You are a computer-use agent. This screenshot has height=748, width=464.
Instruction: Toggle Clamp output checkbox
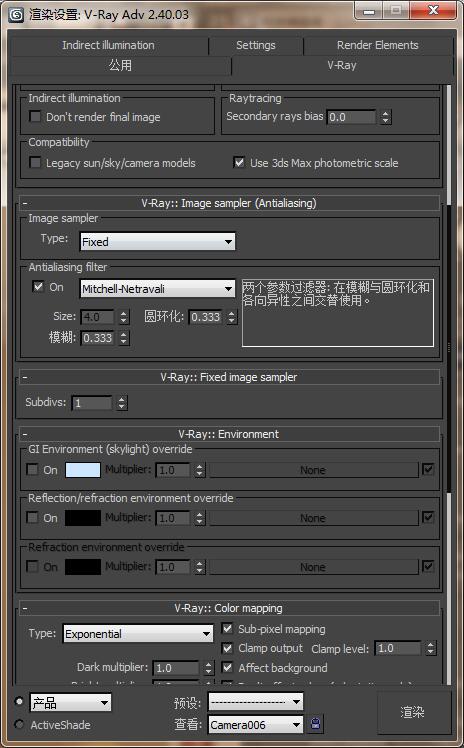click(x=227, y=648)
